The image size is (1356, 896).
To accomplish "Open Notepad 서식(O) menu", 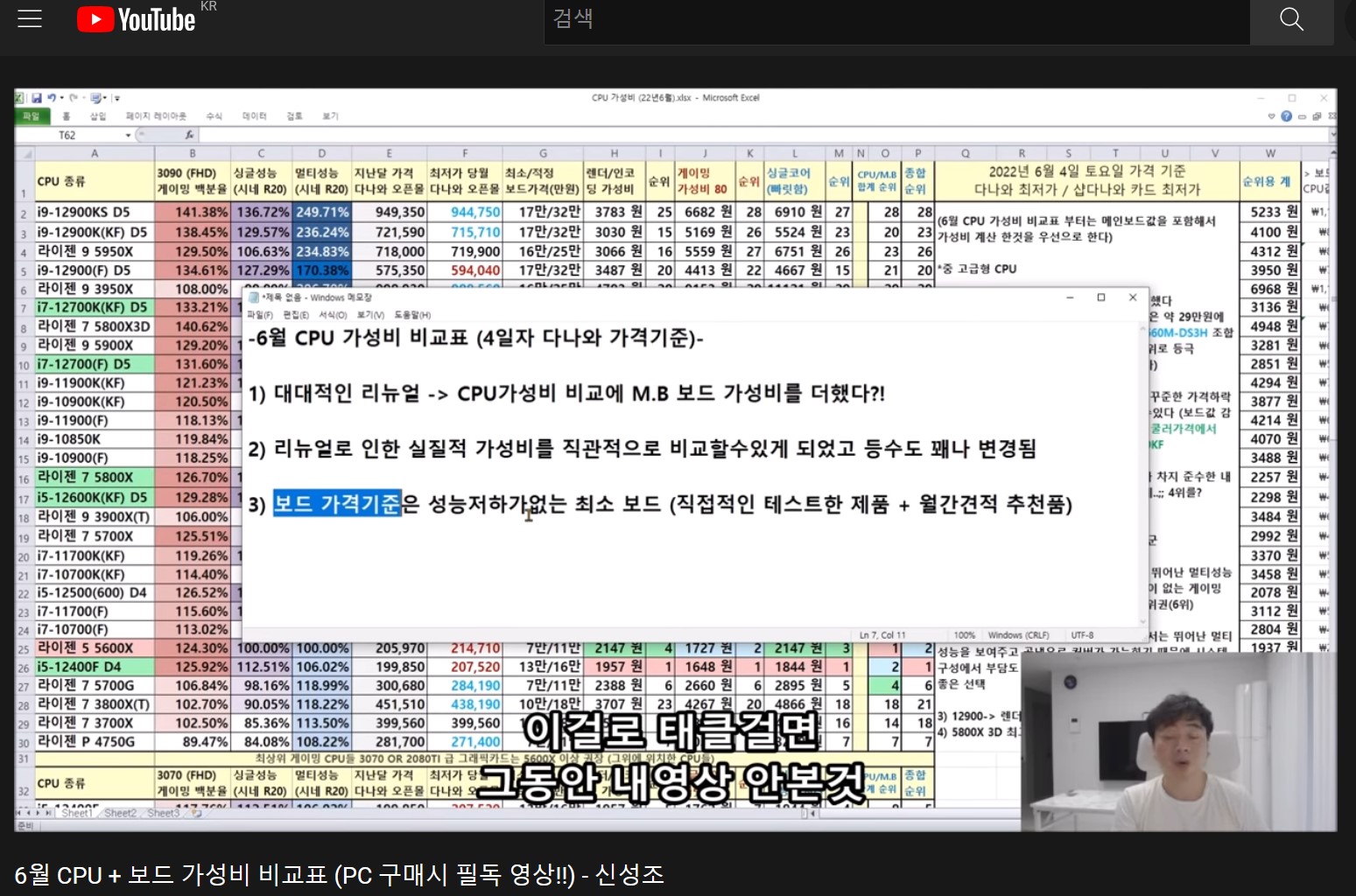I will (333, 315).
